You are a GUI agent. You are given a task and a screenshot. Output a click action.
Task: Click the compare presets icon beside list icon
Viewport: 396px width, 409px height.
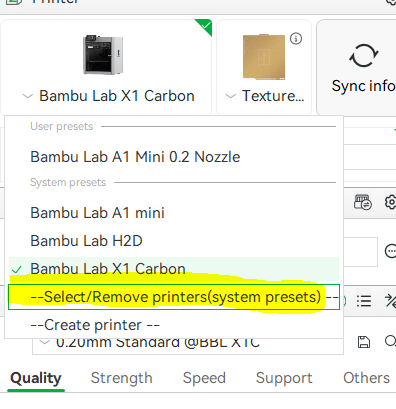point(390,301)
